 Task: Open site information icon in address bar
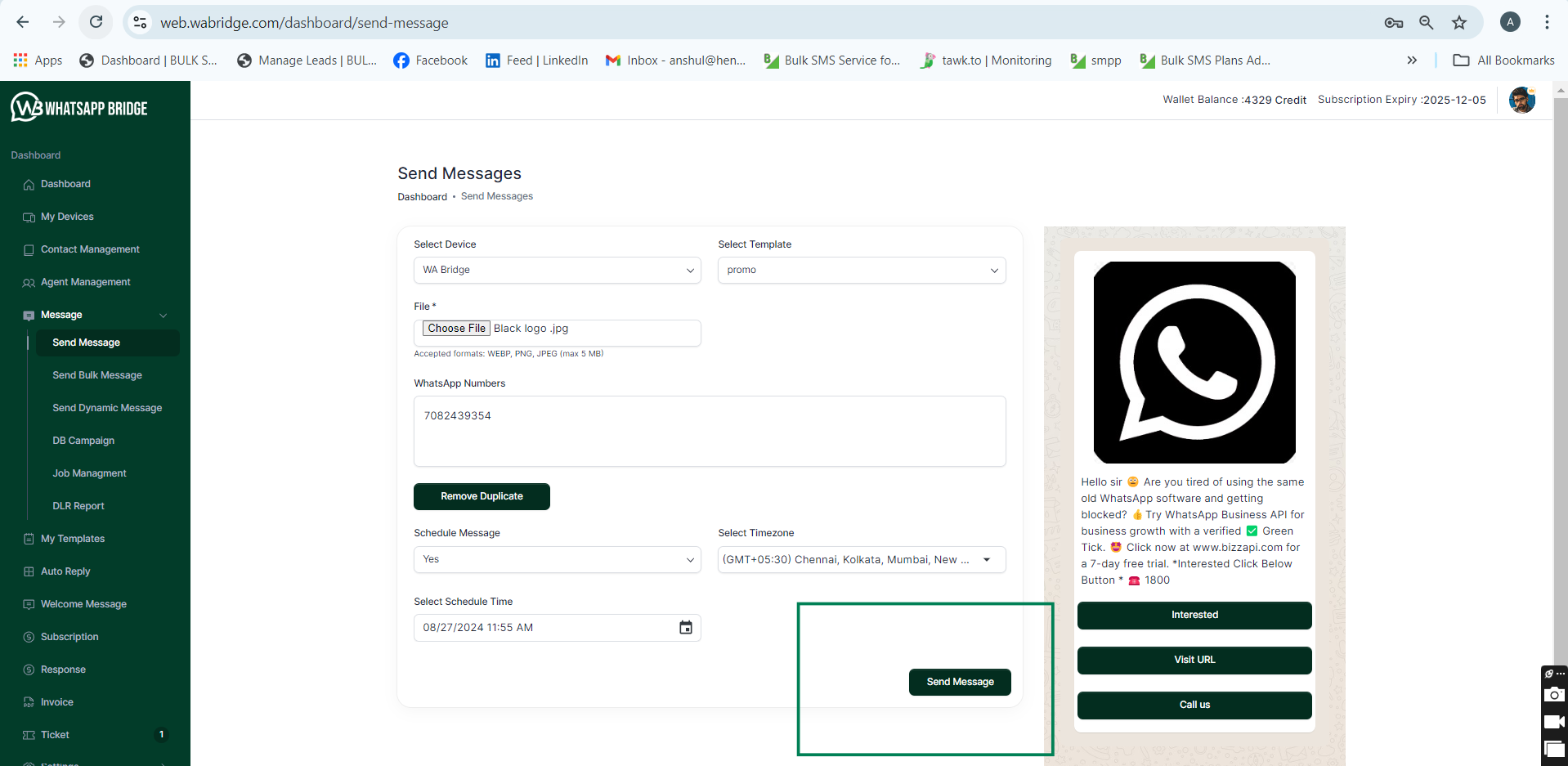pyautogui.click(x=141, y=22)
